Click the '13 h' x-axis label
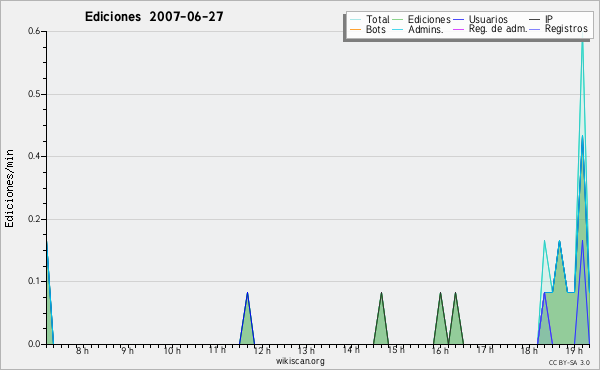 [306, 350]
